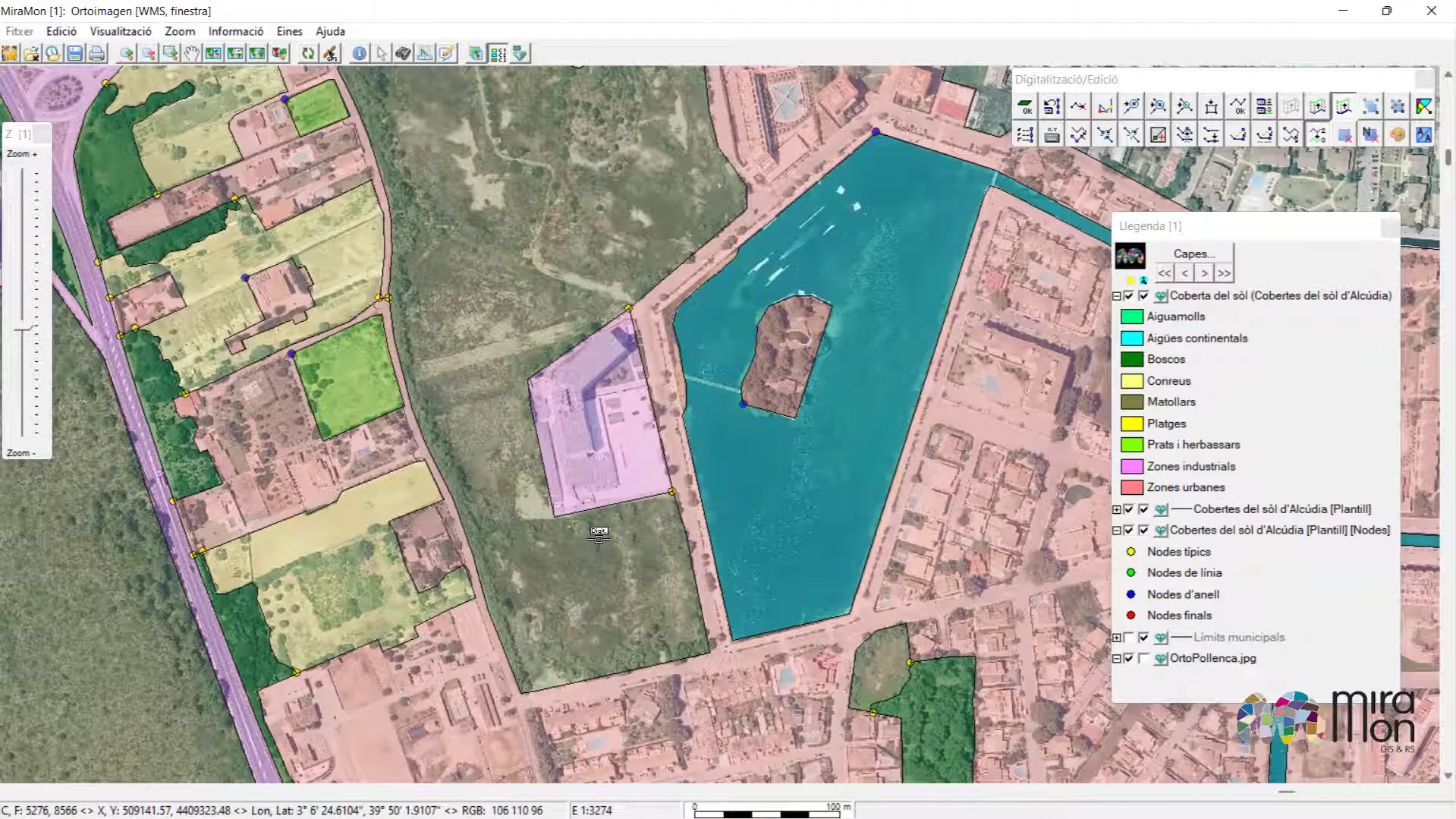Click the XY keyboard coordinate entry icon
Viewport: 1456px width, 819px height.
[1052, 135]
